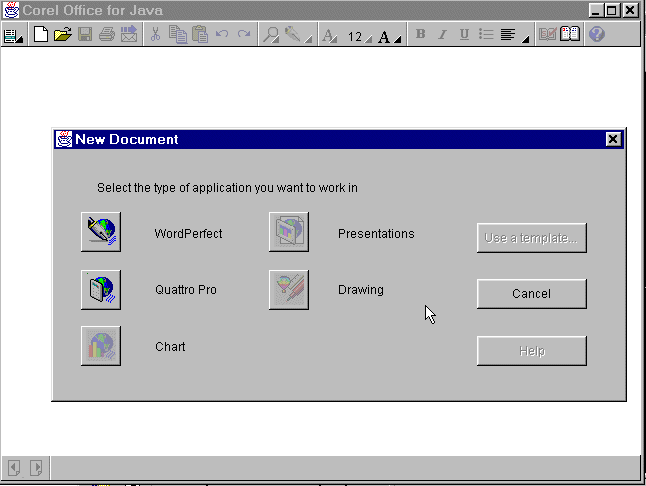Click the Drawing label text
Image resolution: width=646 pixels, height=486 pixels.
tap(361, 290)
